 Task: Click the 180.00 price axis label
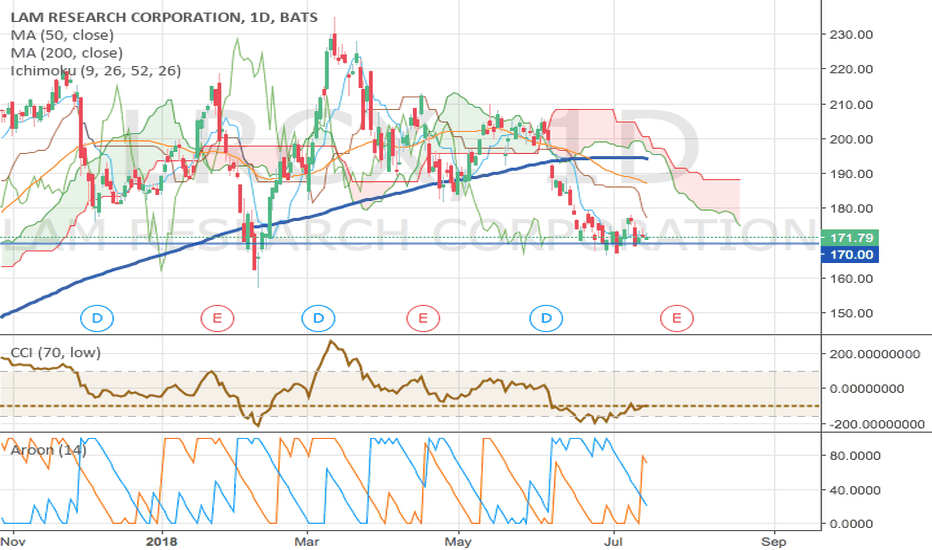[x=852, y=208]
